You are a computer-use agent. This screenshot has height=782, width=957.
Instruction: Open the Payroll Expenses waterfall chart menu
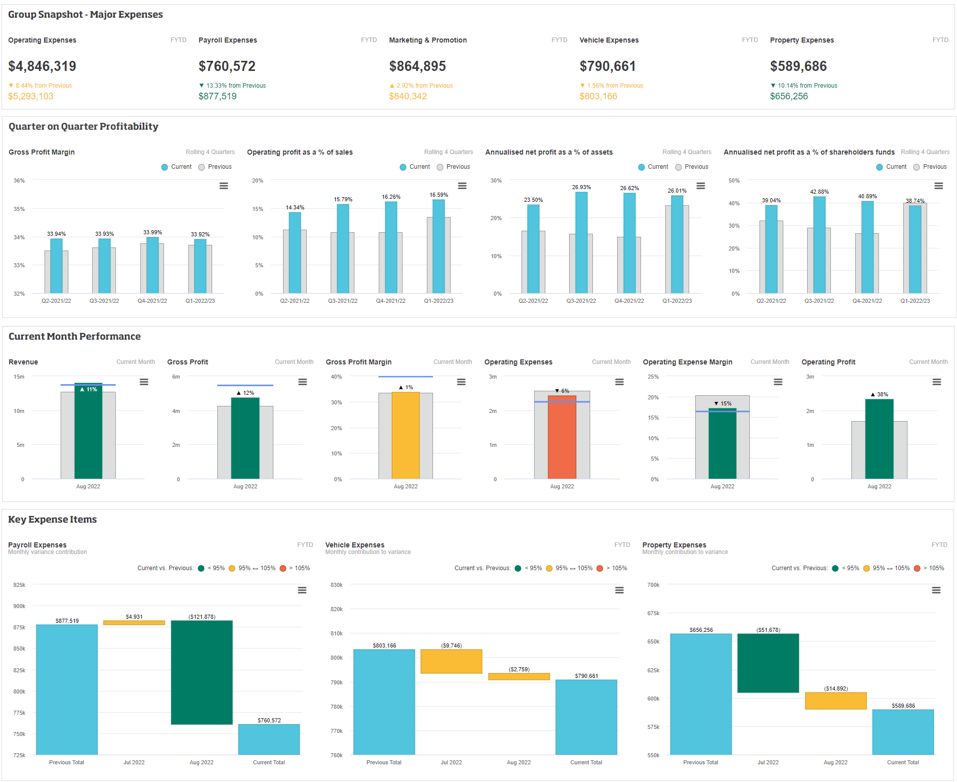pyautogui.click(x=302, y=590)
